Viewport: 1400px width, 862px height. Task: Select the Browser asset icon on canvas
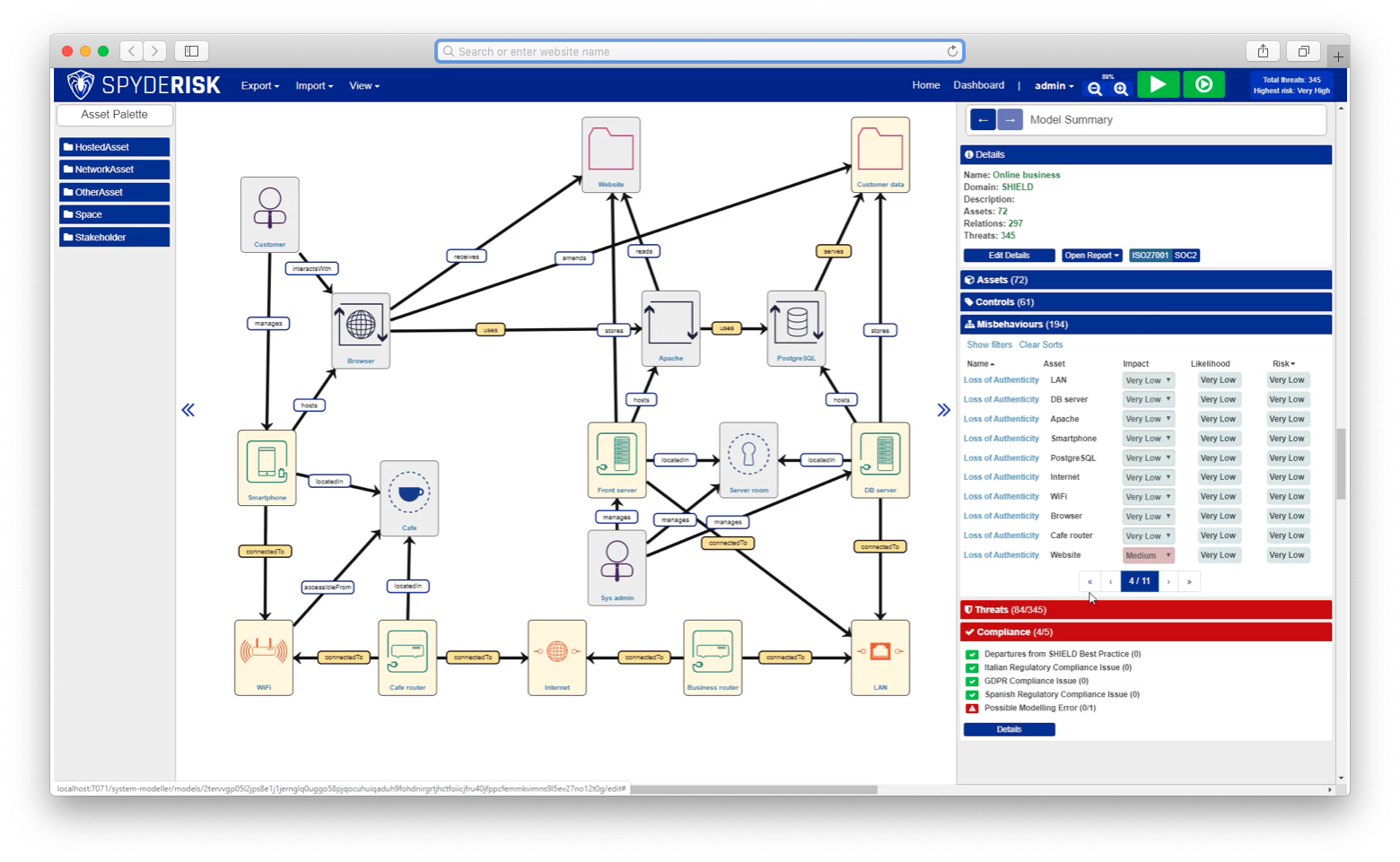361,325
